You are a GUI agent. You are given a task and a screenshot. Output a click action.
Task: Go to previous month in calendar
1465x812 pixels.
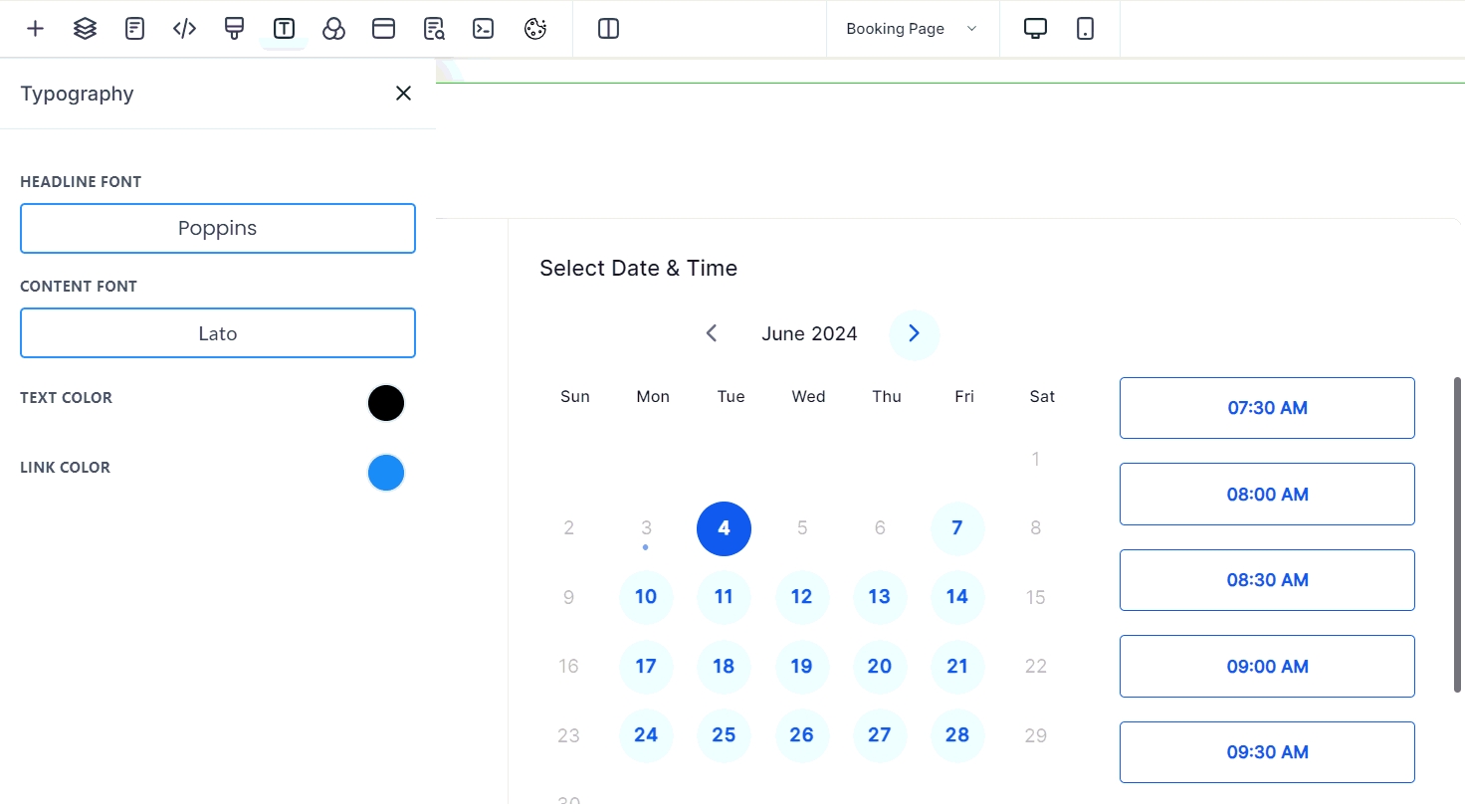pyautogui.click(x=712, y=334)
